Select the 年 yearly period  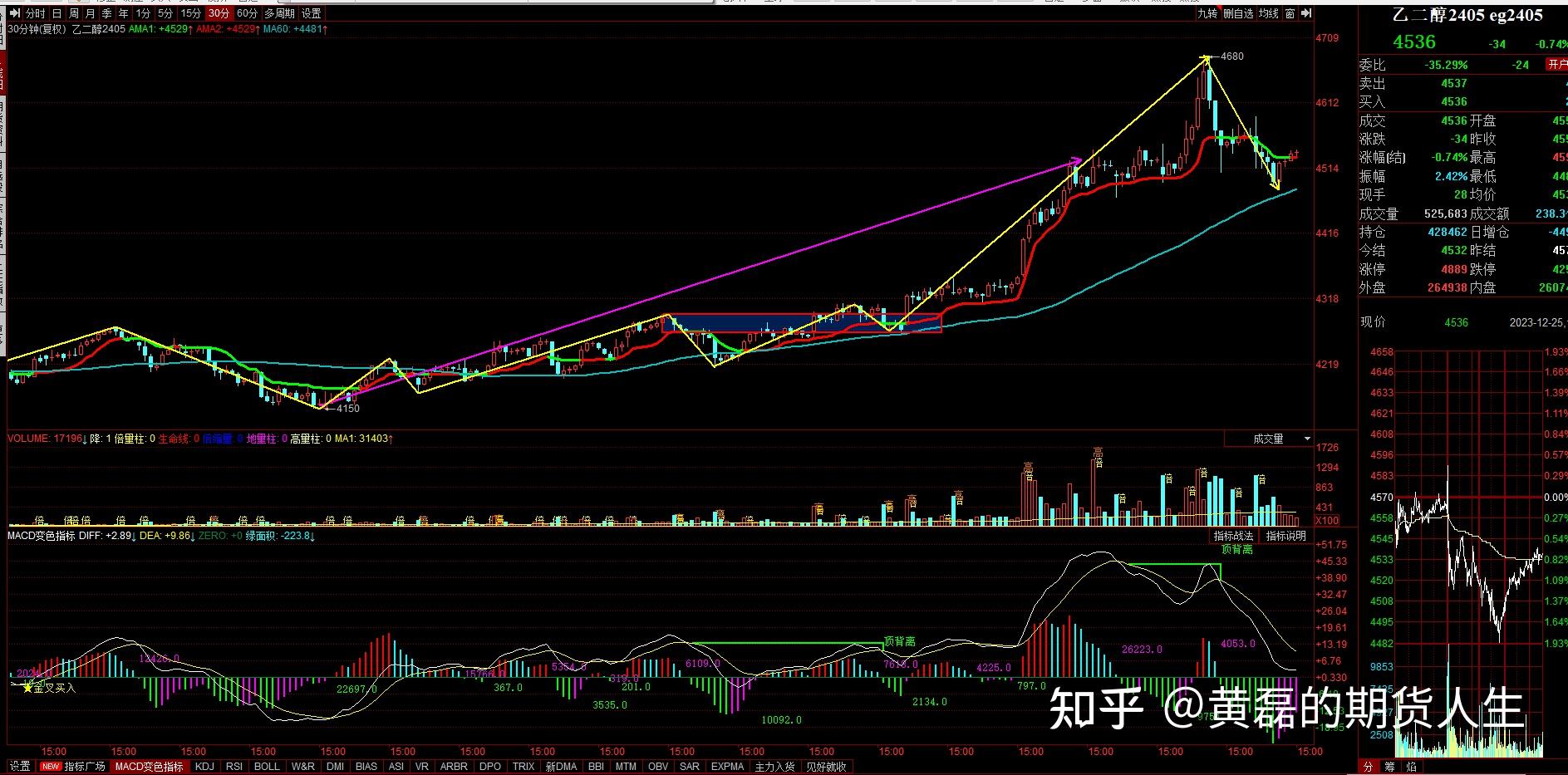(x=123, y=13)
